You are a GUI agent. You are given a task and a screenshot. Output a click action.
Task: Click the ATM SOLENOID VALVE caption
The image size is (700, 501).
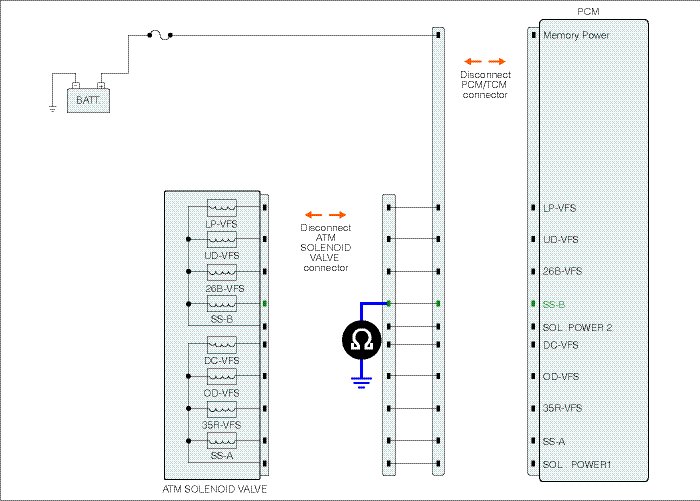215,489
